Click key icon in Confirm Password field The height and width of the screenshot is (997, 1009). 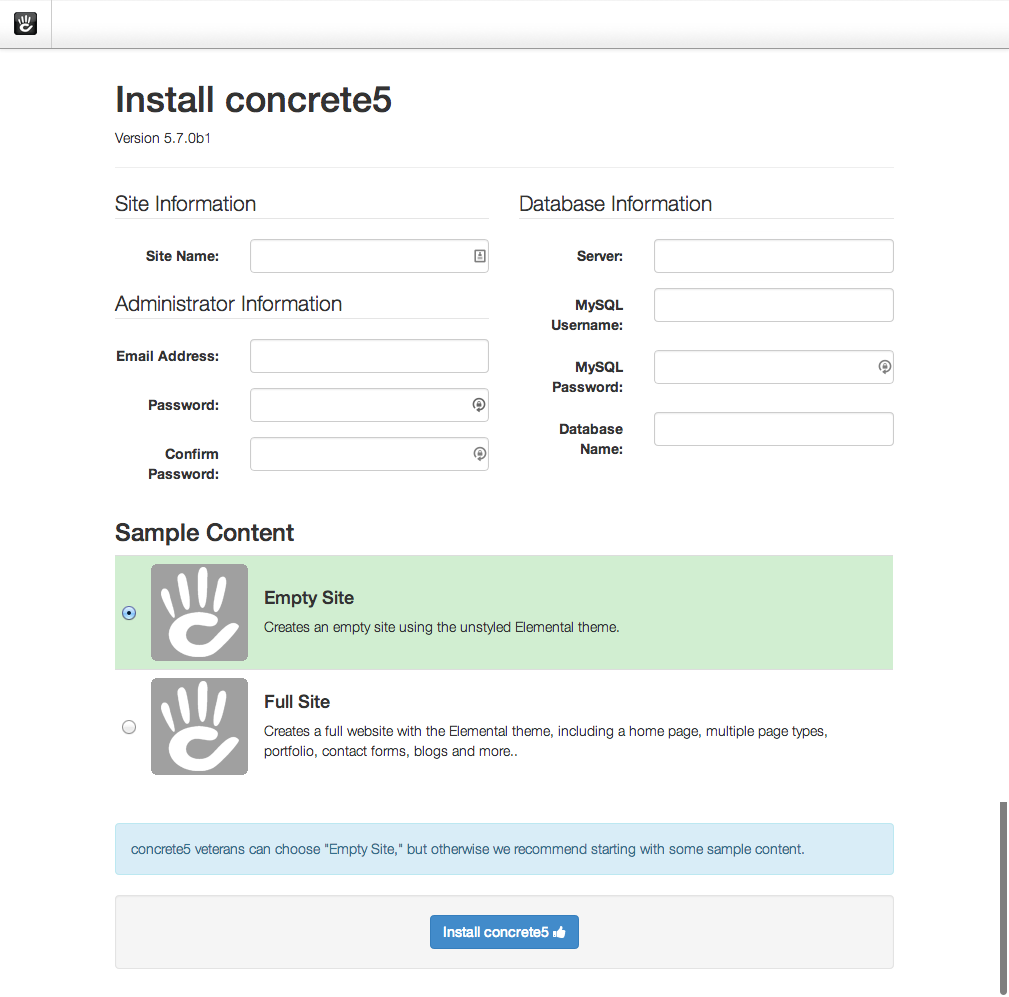click(479, 454)
